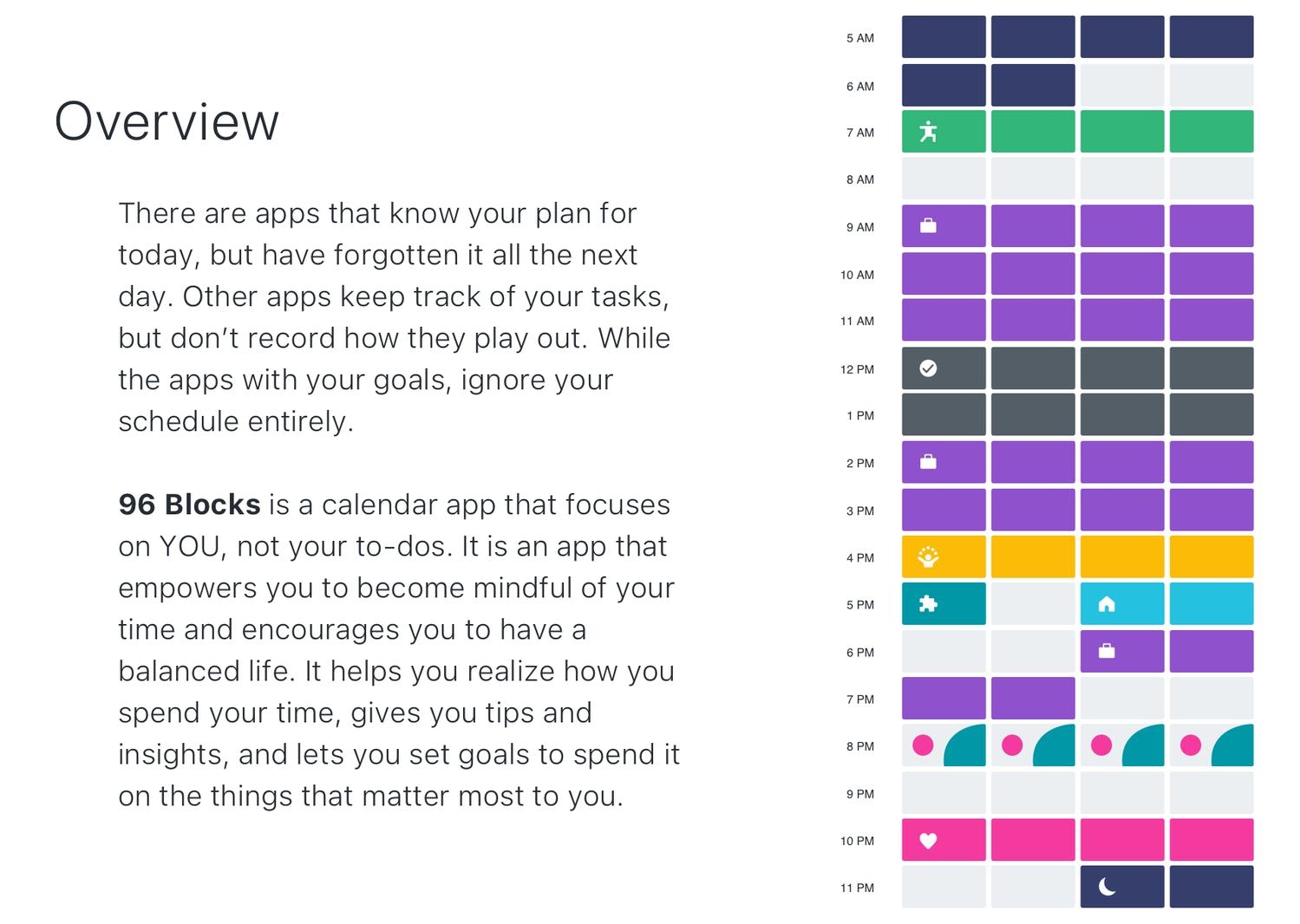Select the last cyan block at 5 PM
This screenshot has height=924, width=1300.
point(1212,604)
